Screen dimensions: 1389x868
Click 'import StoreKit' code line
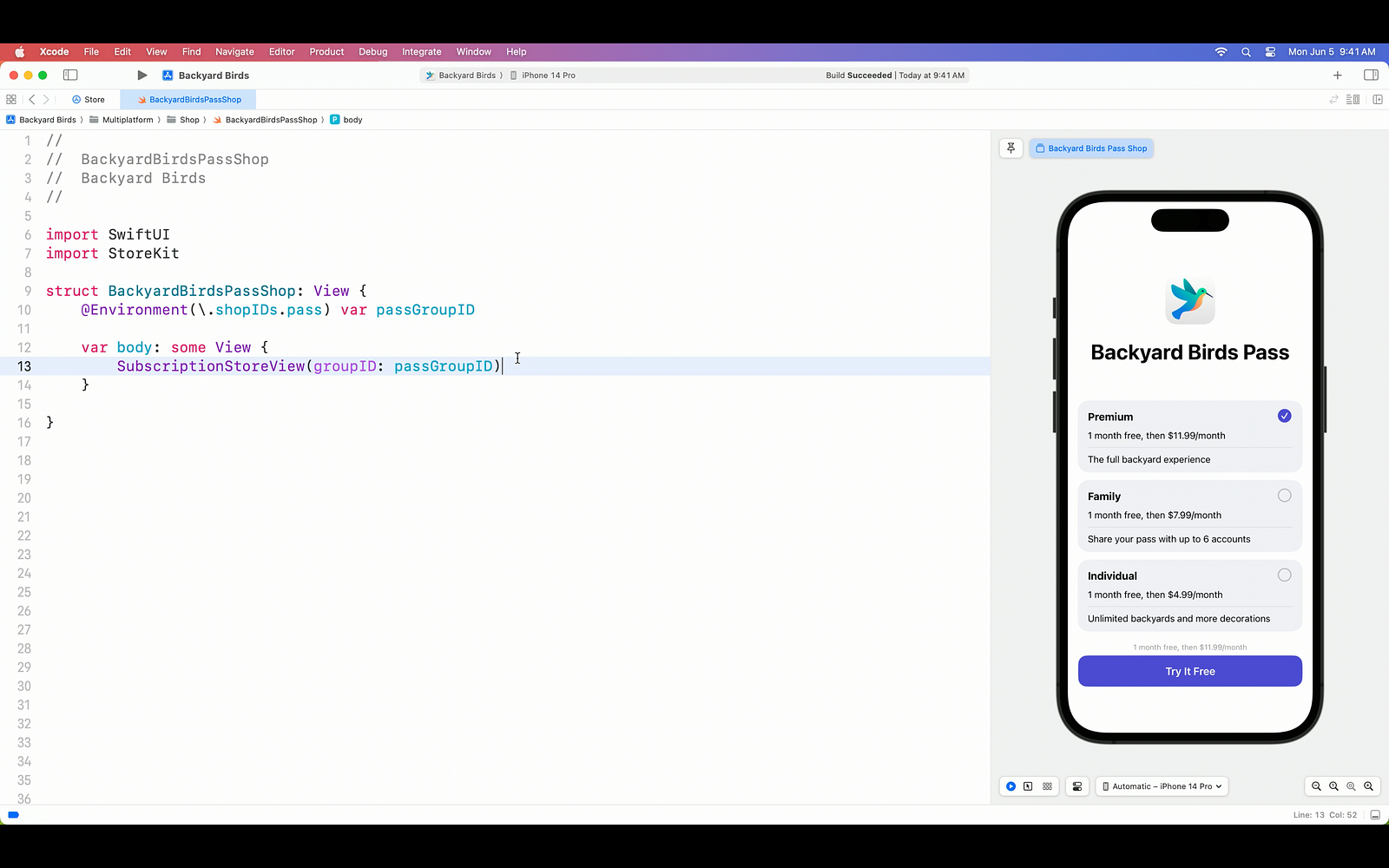pos(112,253)
